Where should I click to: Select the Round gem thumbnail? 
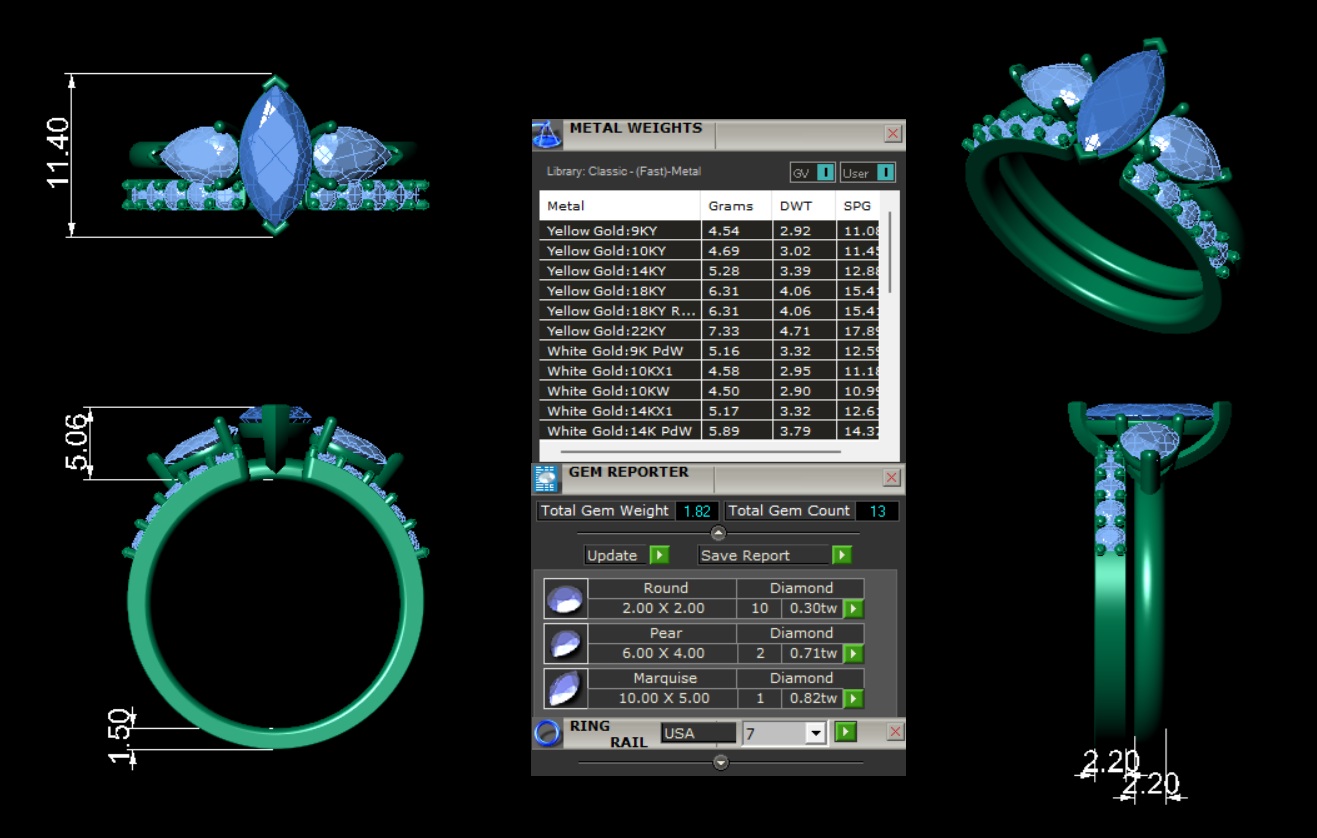tap(565, 598)
